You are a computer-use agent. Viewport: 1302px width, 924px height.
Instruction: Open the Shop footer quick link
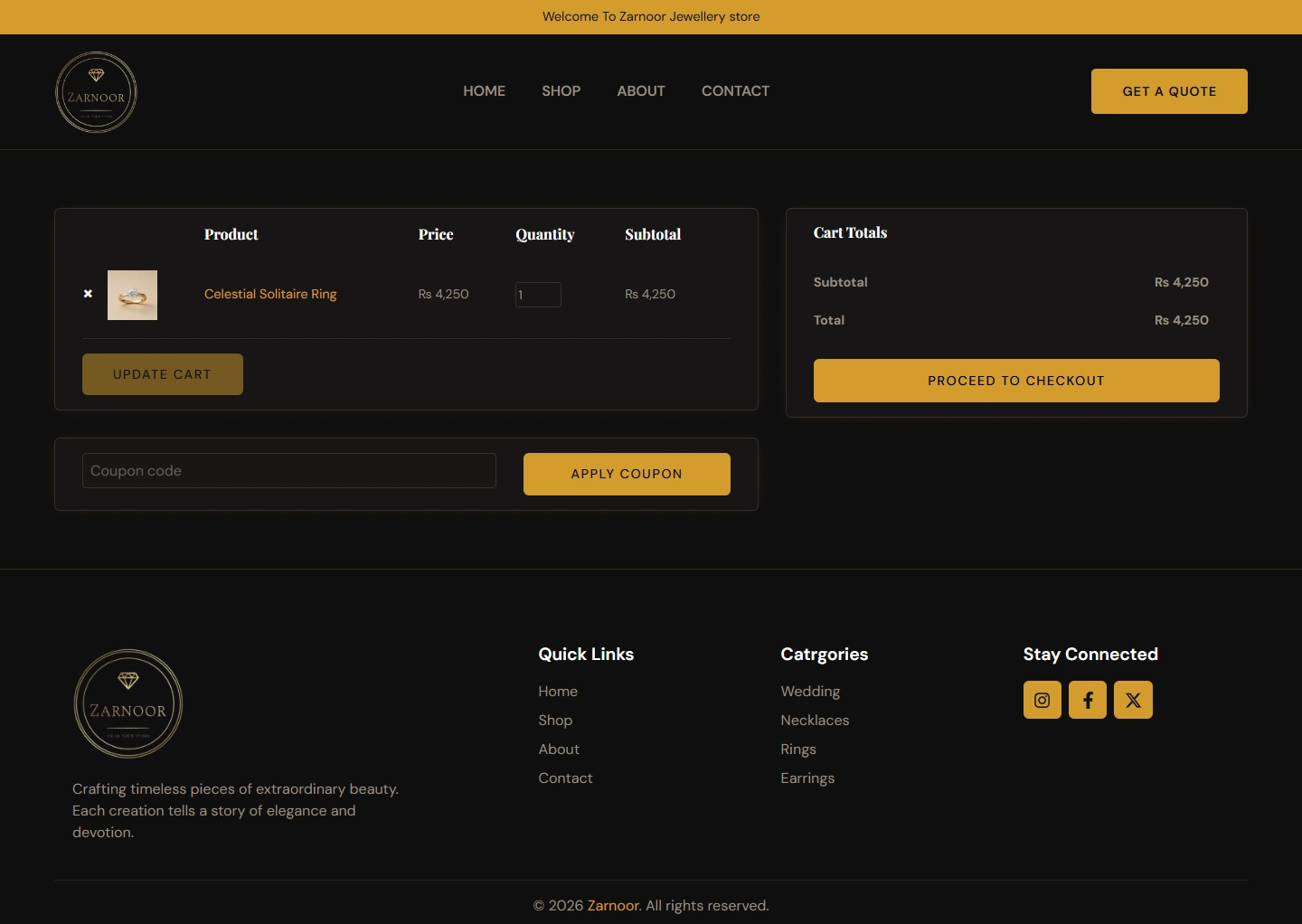click(555, 721)
